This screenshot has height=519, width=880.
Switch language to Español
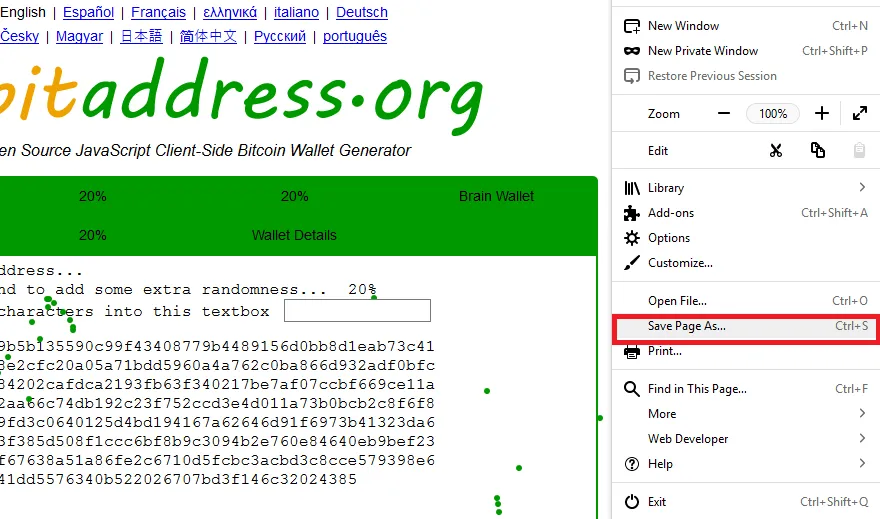tap(88, 12)
